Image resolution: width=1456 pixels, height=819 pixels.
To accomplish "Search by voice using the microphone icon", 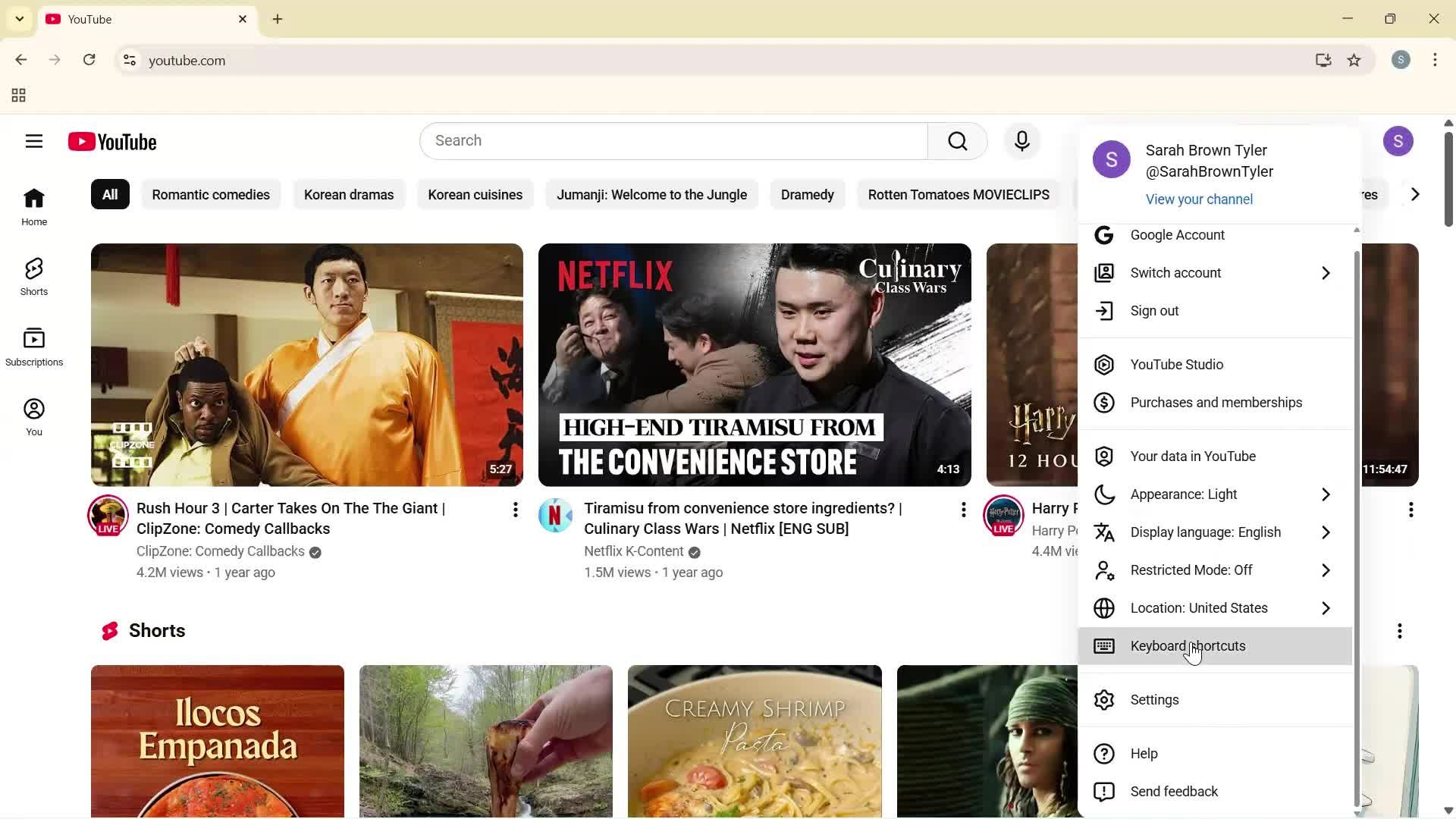I will (1022, 141).
